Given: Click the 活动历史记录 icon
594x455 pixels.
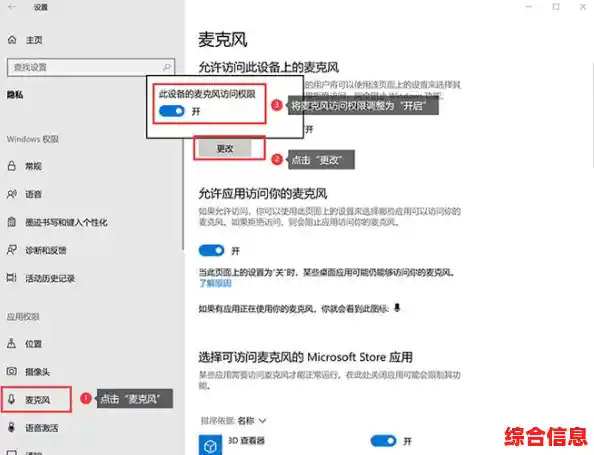Looking at the screenshot, I should [12, 278].
